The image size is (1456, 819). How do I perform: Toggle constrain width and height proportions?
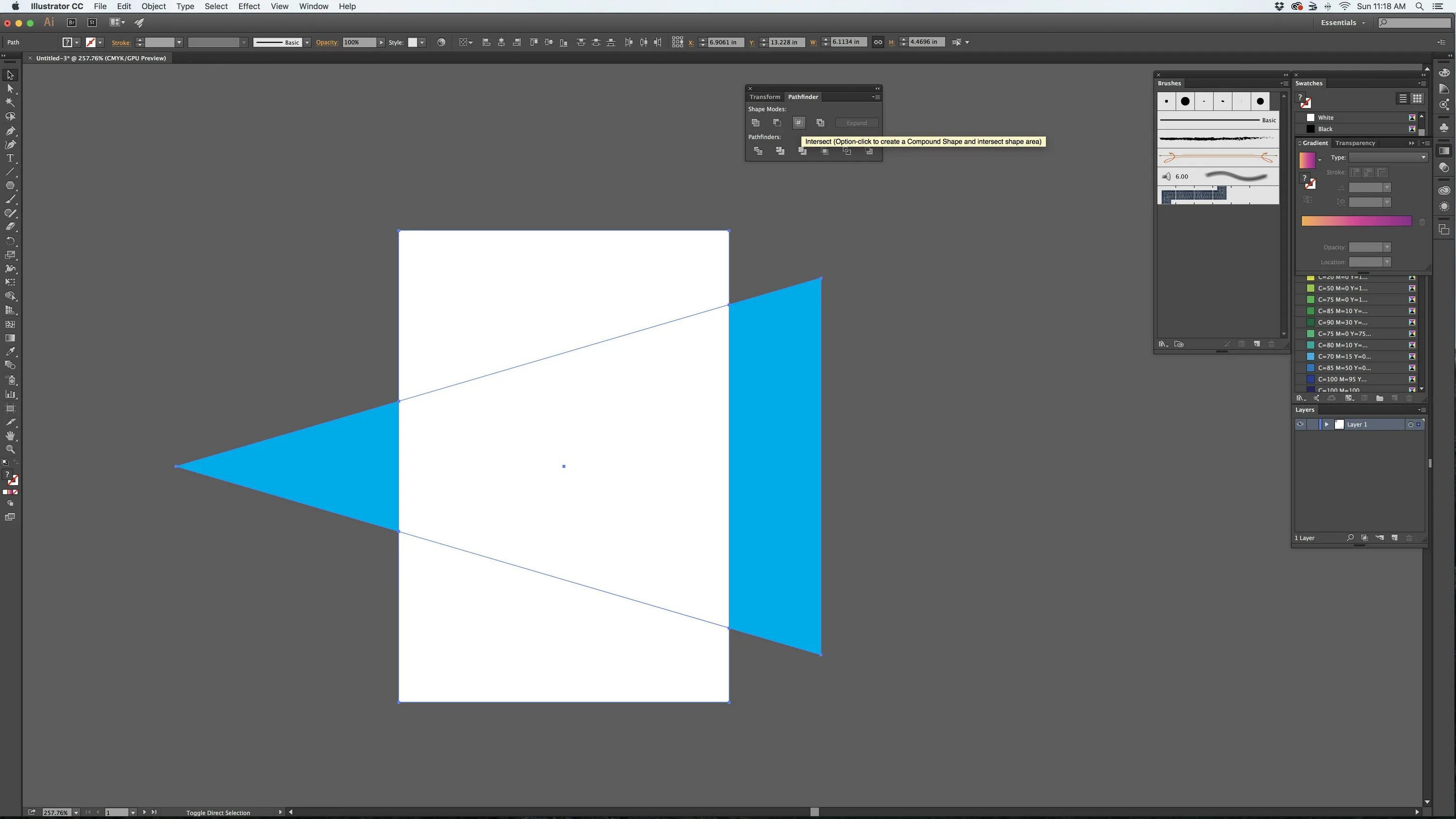pos(878,42)
